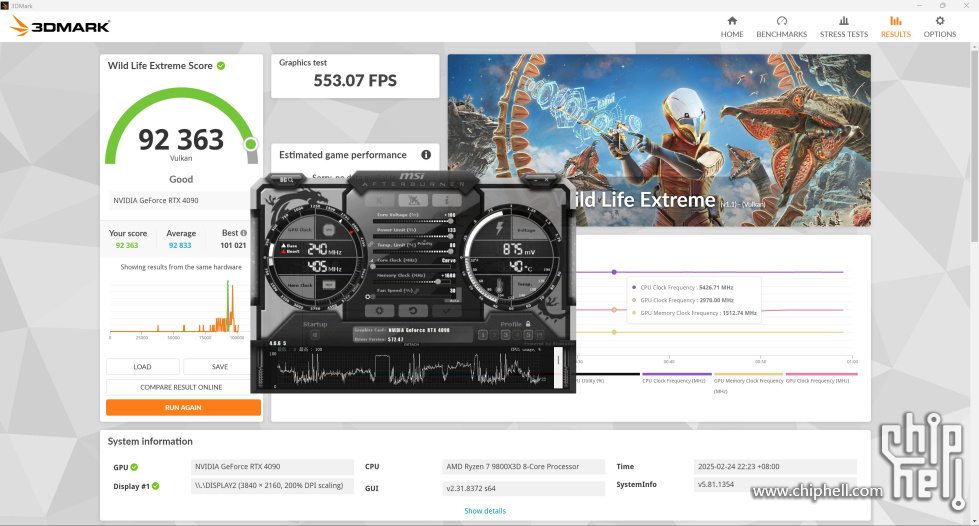Open the OPTIONS tab
This screenshot has width=979, height=526.
940,27
